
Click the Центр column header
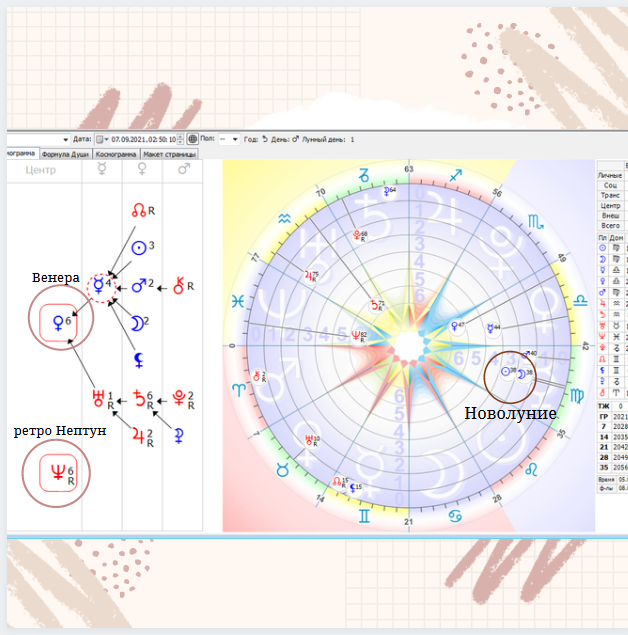(x=40, y=170)
